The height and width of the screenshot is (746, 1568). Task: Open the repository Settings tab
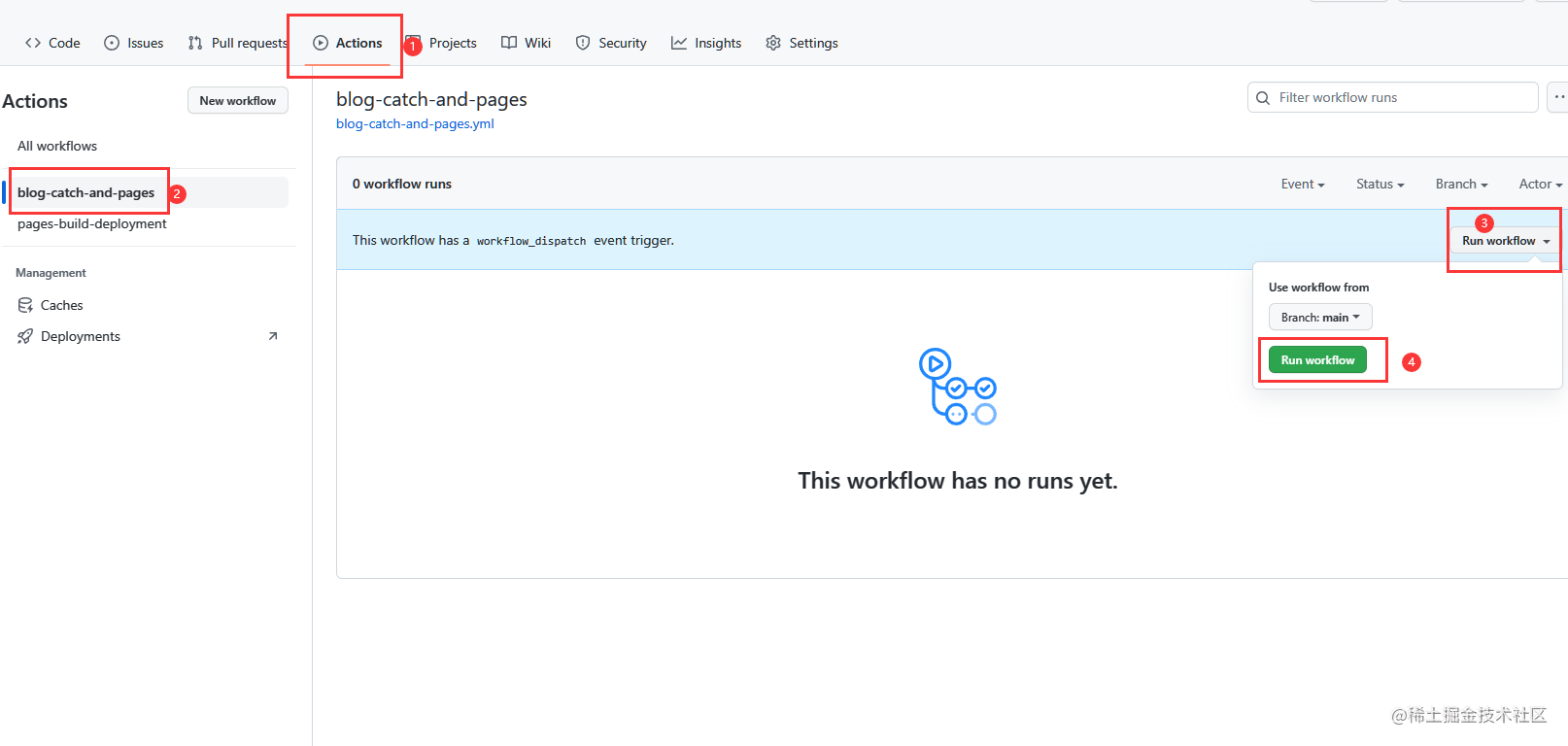(x=801, y=43)
